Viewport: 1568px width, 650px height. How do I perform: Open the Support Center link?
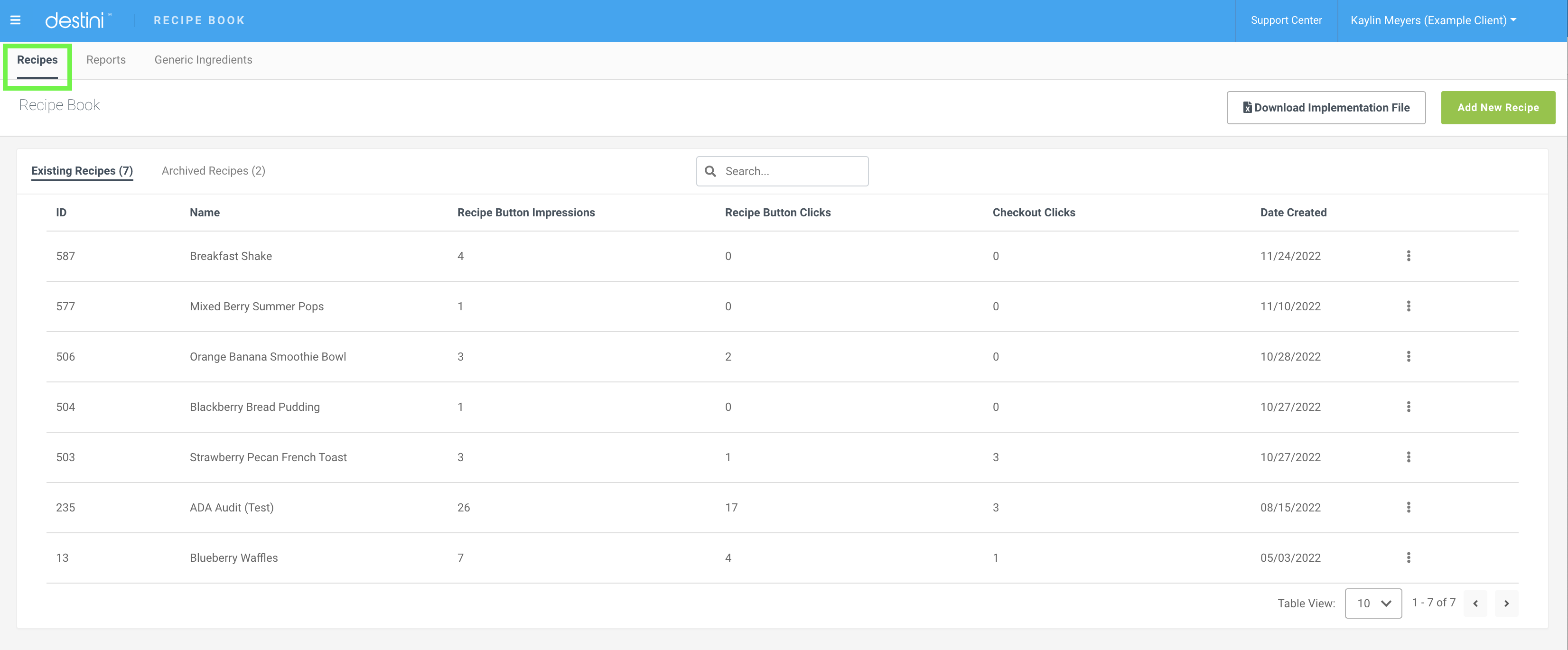(x=1286, y=20)
